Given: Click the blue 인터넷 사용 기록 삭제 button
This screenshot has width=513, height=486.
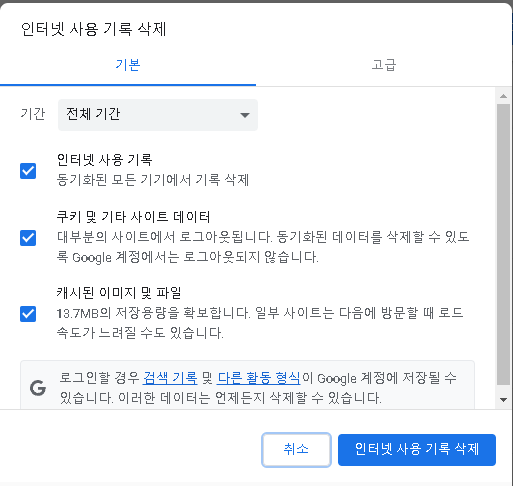Looking at the screenshot, I should point(417,449).
